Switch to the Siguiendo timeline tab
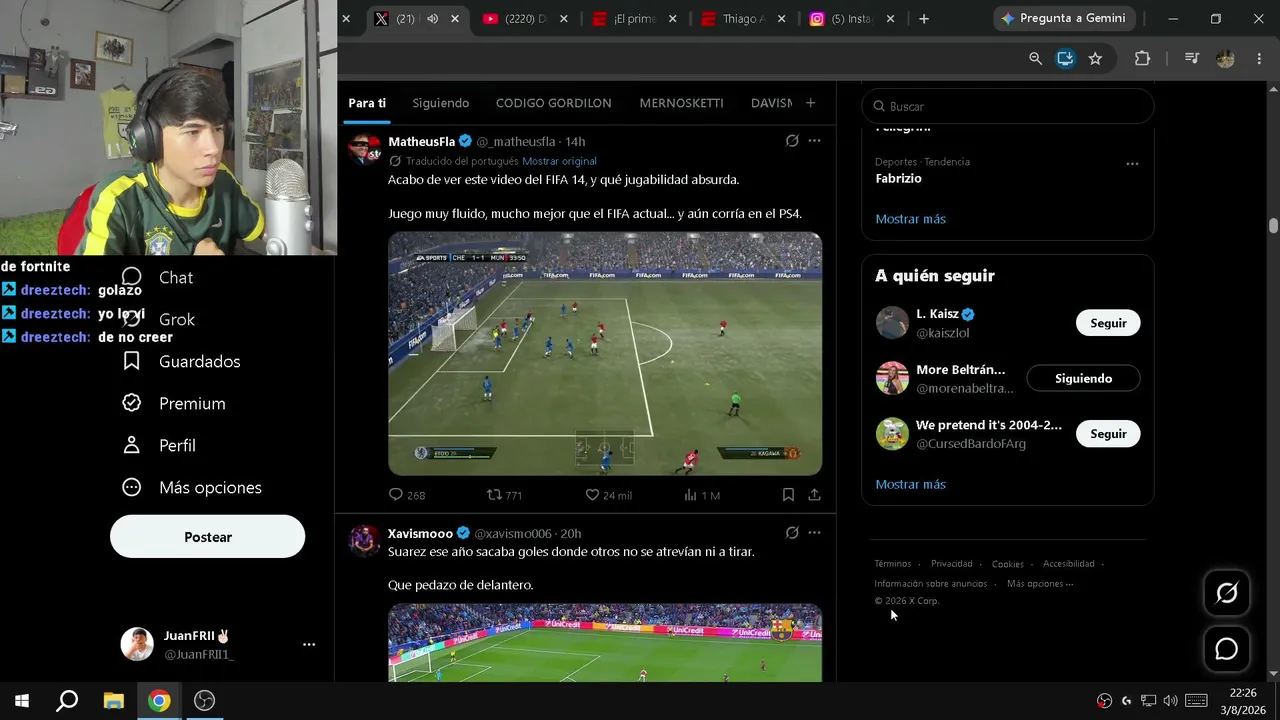The height and width of the screenshot is (720, 1280). click(x=440, y=103)
